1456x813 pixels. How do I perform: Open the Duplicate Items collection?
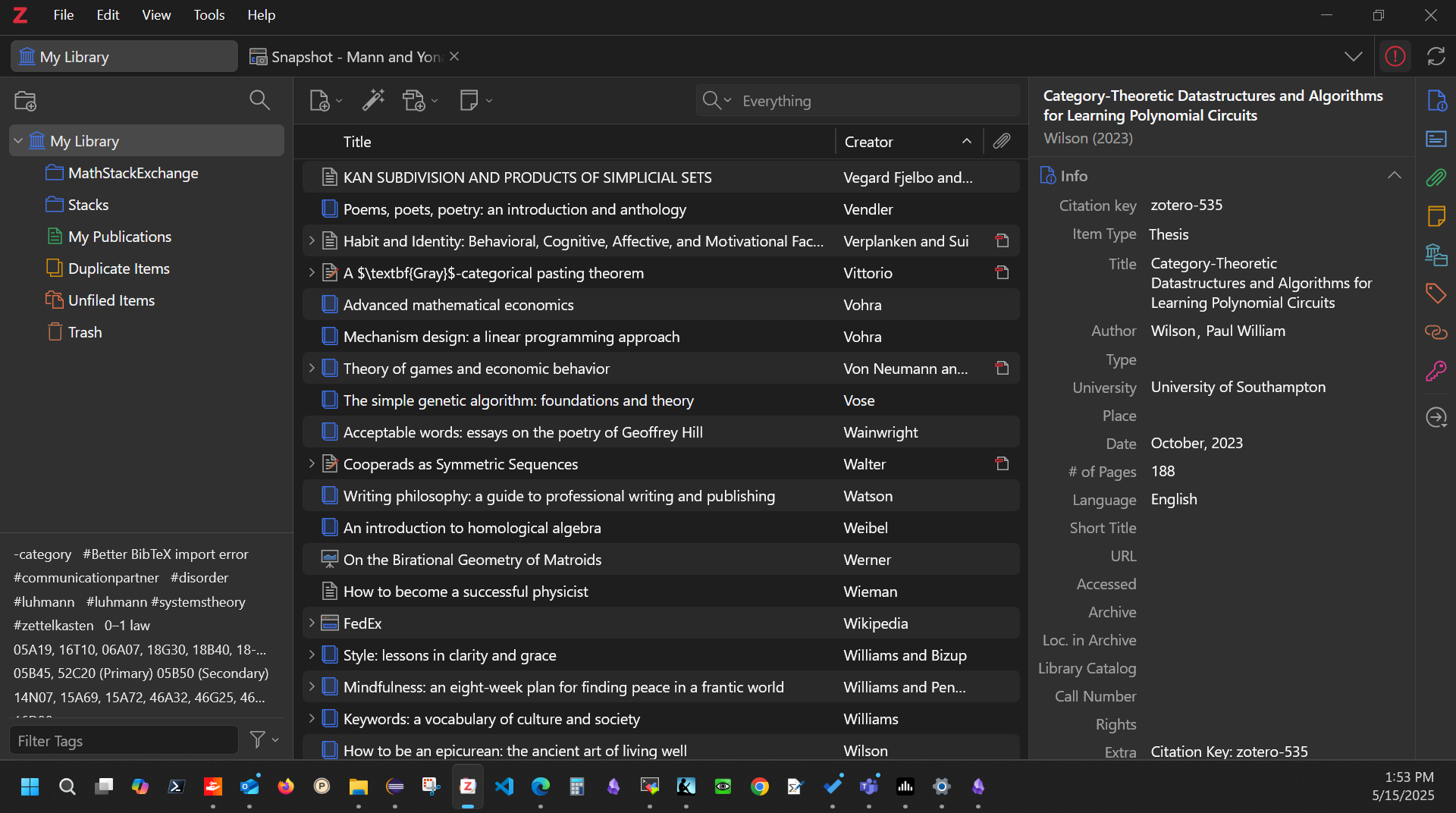pyautogui.click(x=118, y=268)
